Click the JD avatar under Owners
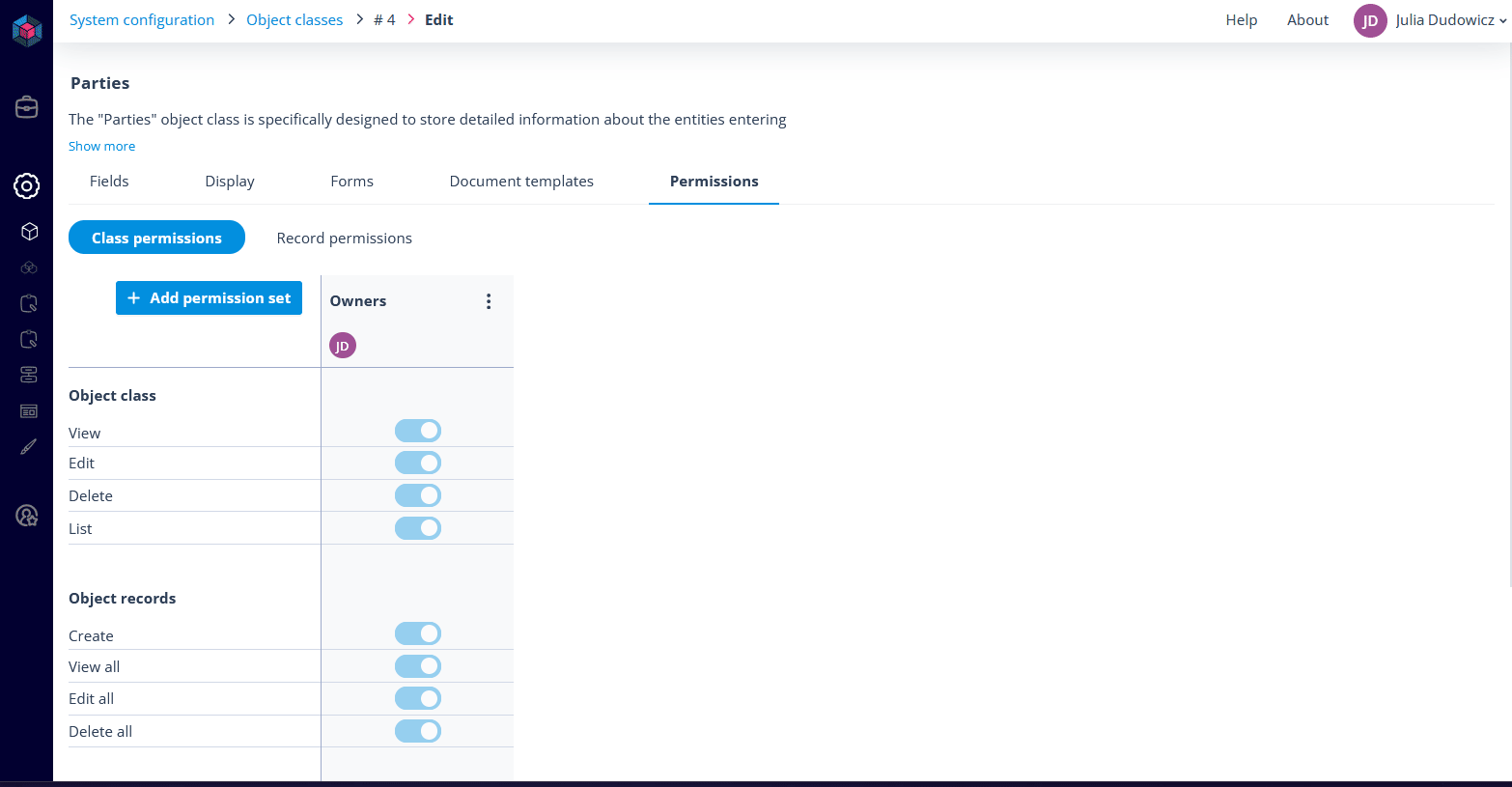1512x787 pixels. click(343, 346)
